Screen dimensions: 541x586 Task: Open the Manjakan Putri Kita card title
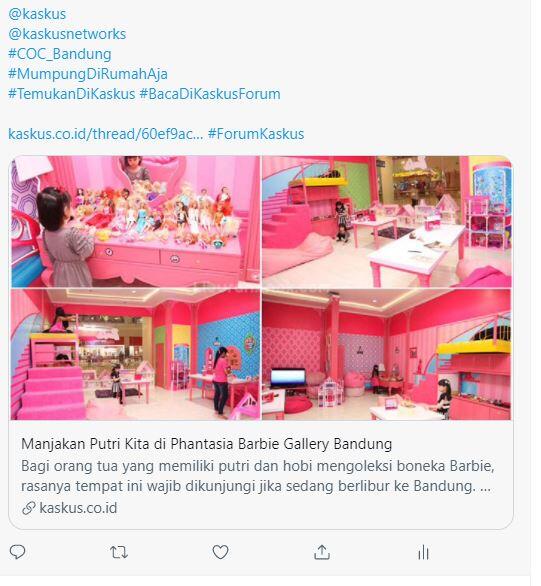coord(207,444)
